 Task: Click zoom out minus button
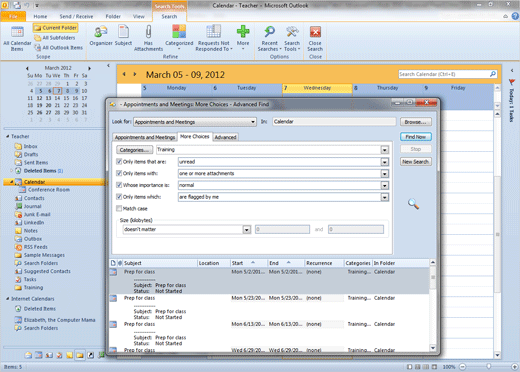[463, 367]
